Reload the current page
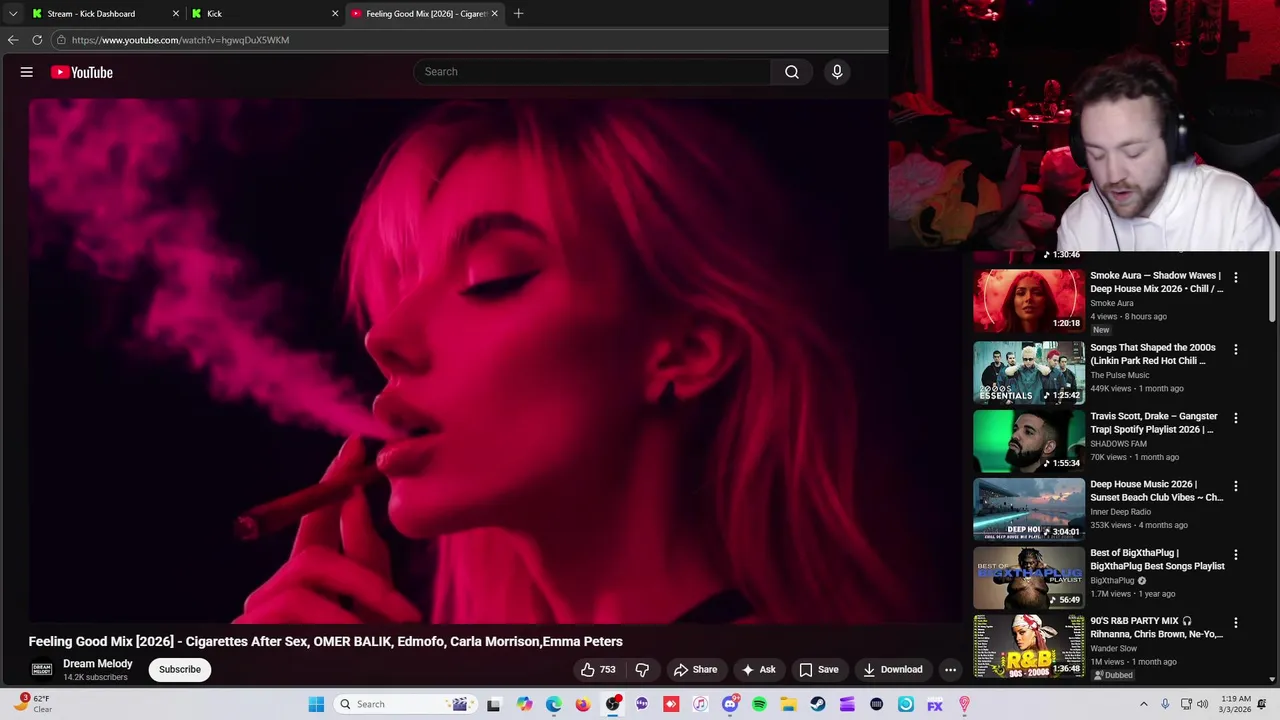Viewport: 1280px width, 720px height. click(x=37, y=40)
